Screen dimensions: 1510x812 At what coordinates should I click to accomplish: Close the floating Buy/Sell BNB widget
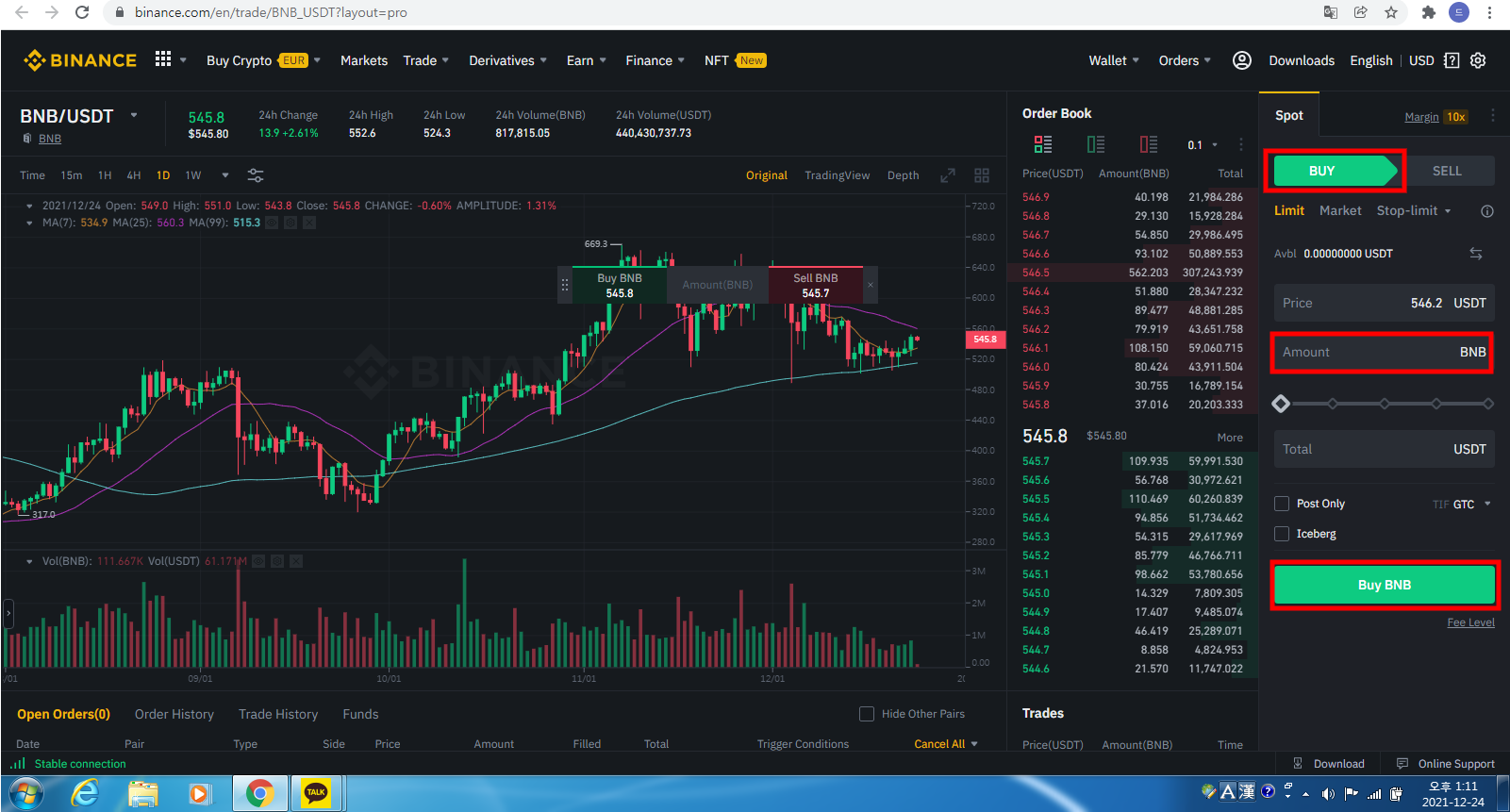(871, 285)
